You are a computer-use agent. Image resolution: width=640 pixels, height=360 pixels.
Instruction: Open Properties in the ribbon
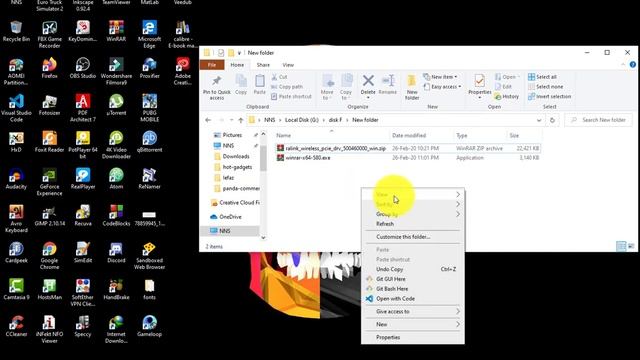[x=480, y=87]
